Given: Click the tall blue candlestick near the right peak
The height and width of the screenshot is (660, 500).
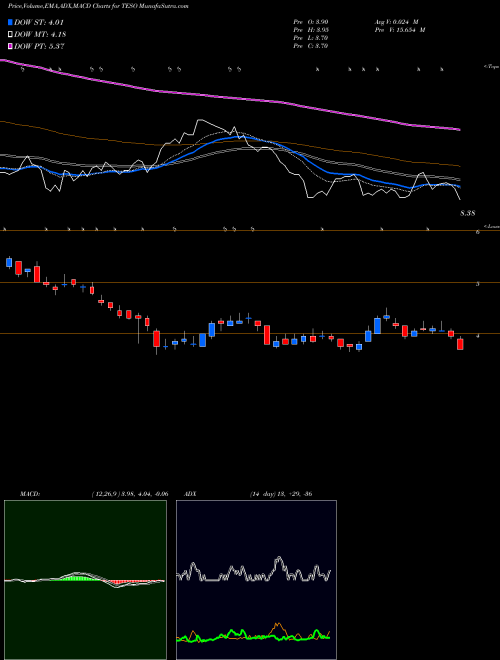Looking at the screenshot, I should tap(378, 326).
